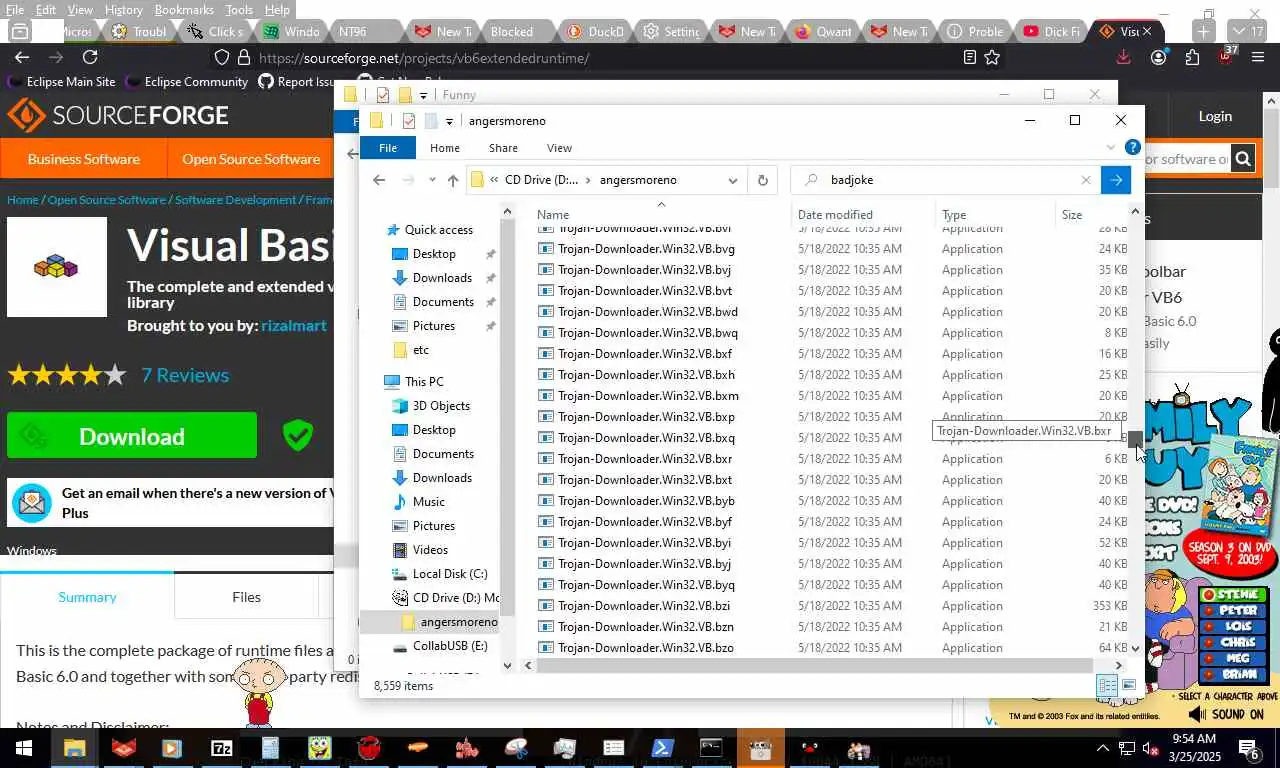1280x768 pixels.
Task: Expand the Explorer ribbon chevron
Action: point(1110,147)
